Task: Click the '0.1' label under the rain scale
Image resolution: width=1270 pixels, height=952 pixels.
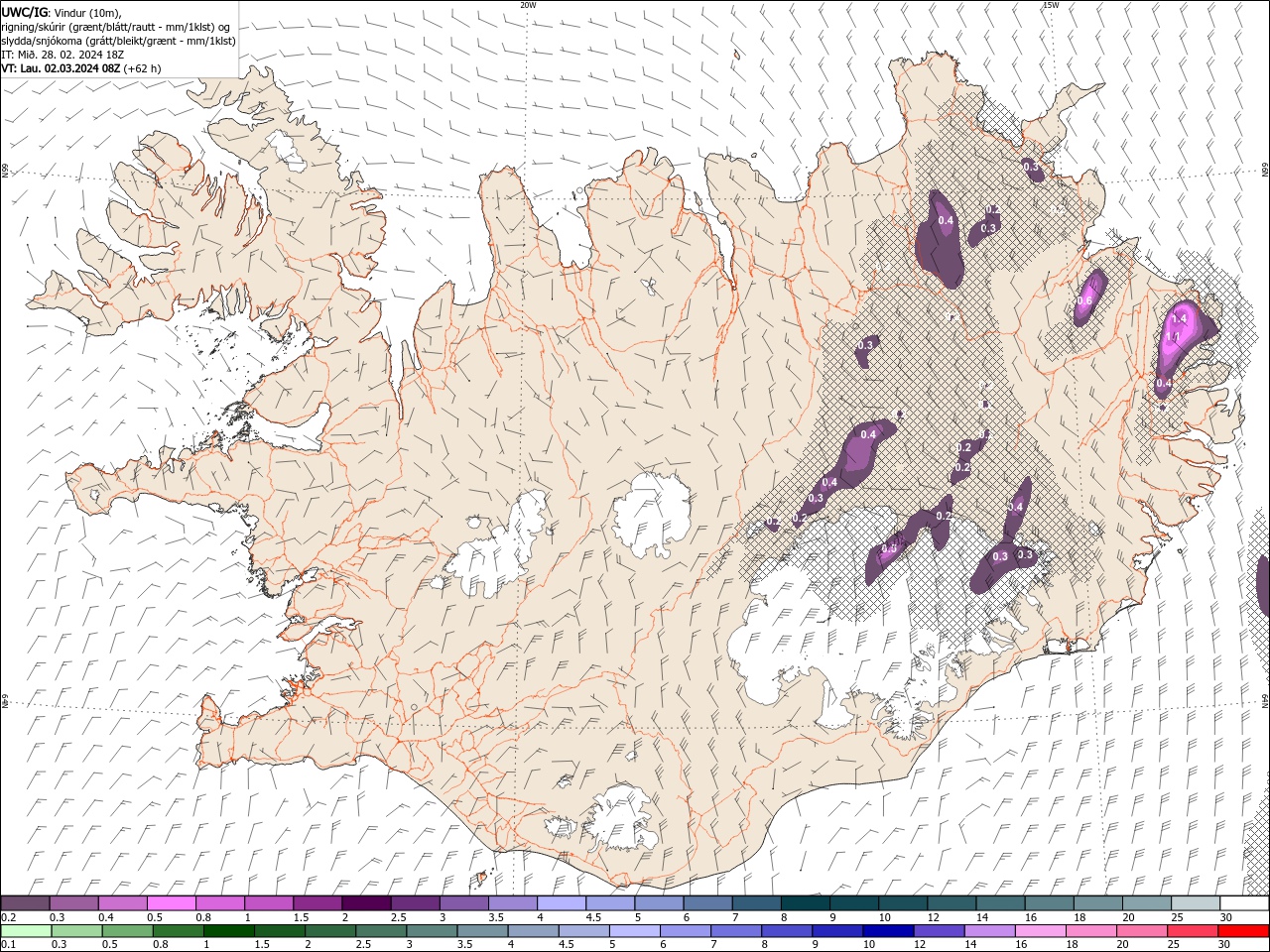Action: pos(8,945)
